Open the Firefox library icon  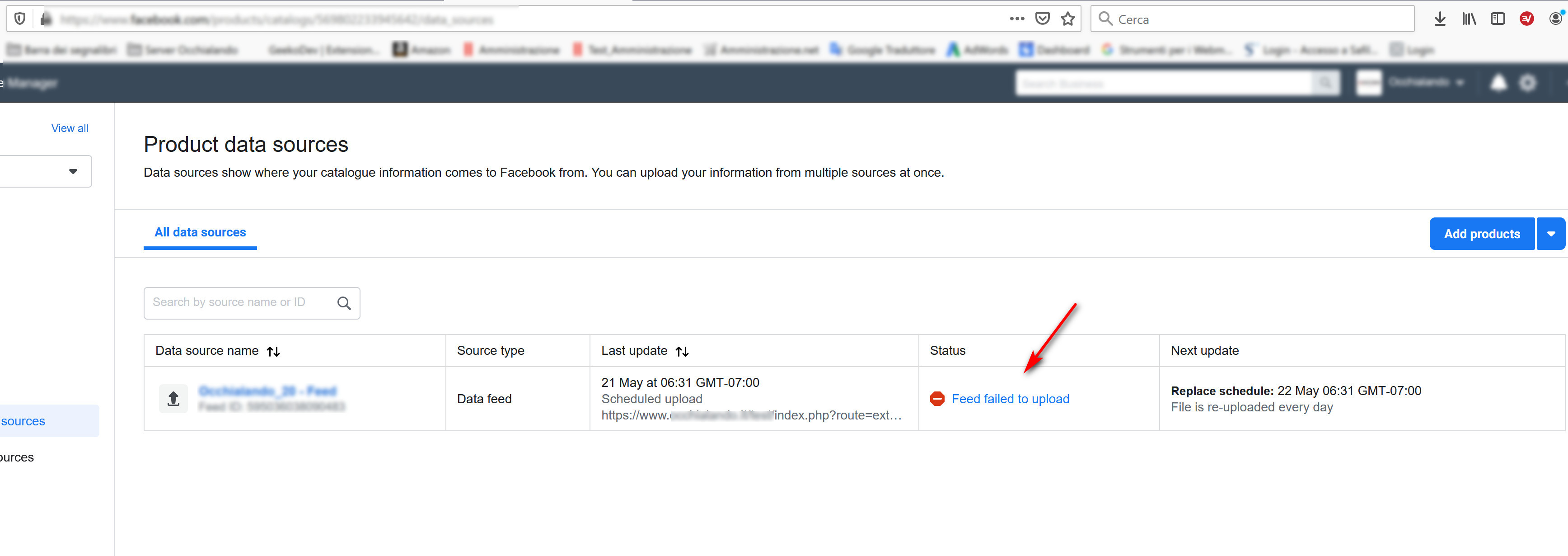(1469, 18)
